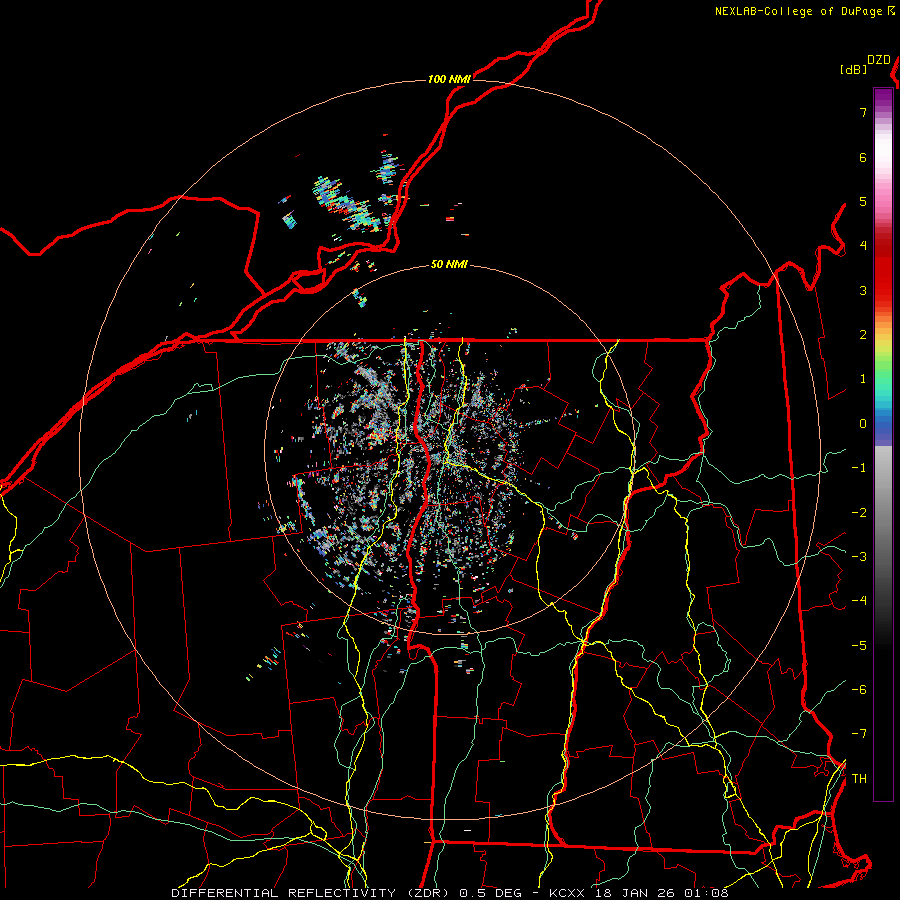
Task: Click the NEXLAB-College of DuPage label
Action: point(804,11)
